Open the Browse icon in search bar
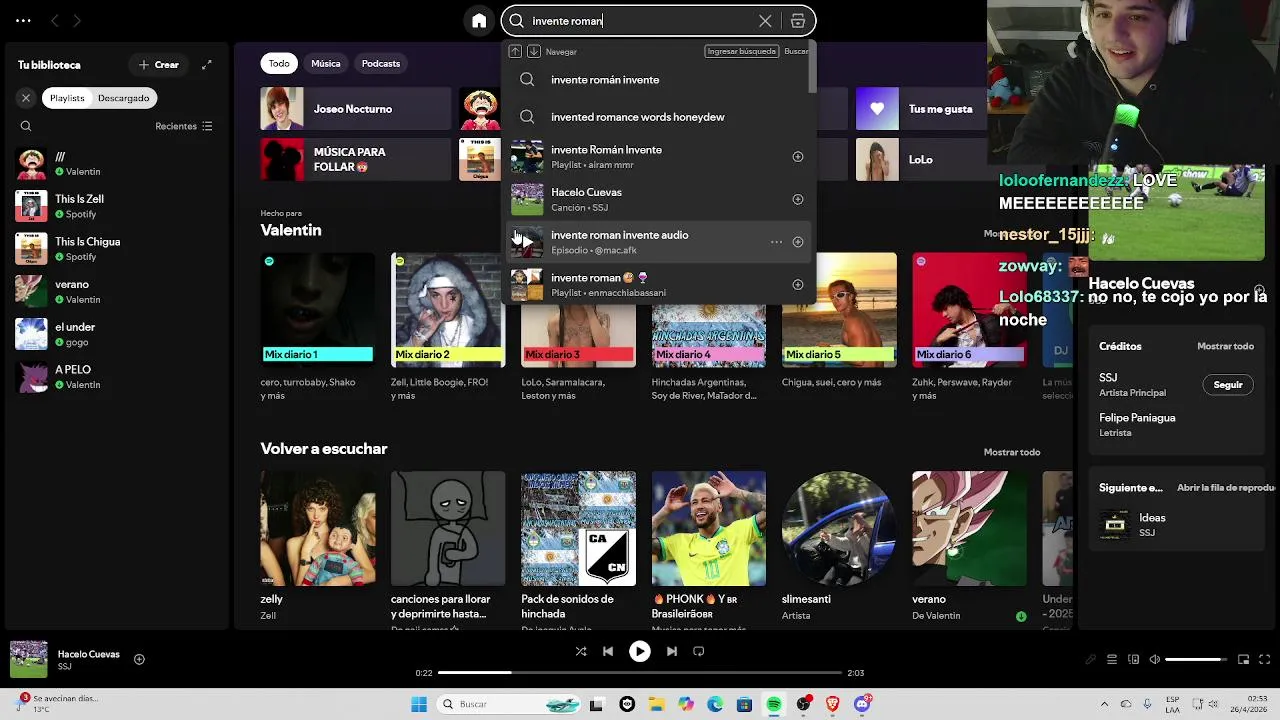This screenshot has height=720, width=1280. 797,21
